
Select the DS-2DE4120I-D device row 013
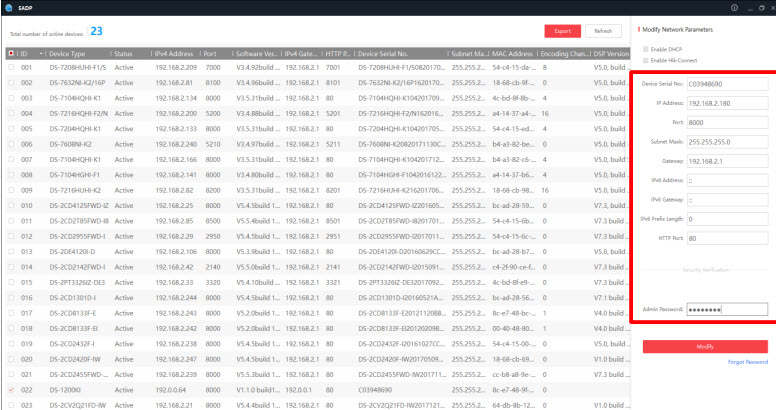pyautogui.click(x=300, y=251)
